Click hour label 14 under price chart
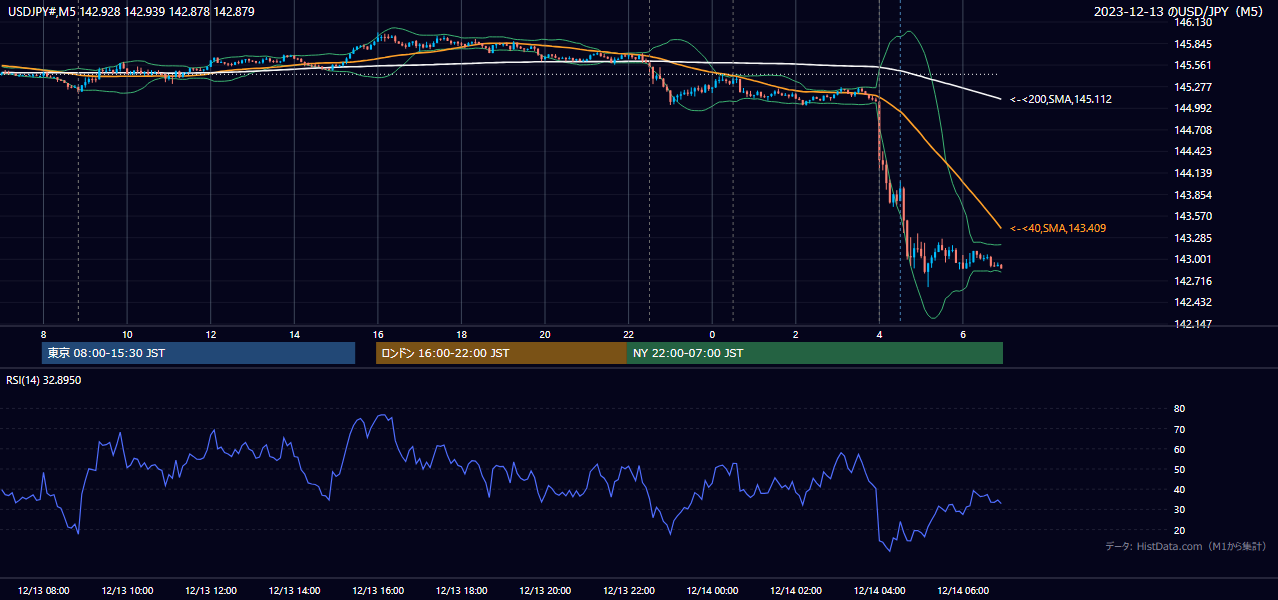Image resolution: width=1278 pixels, height=600 pixels. [x=294, y=334]
